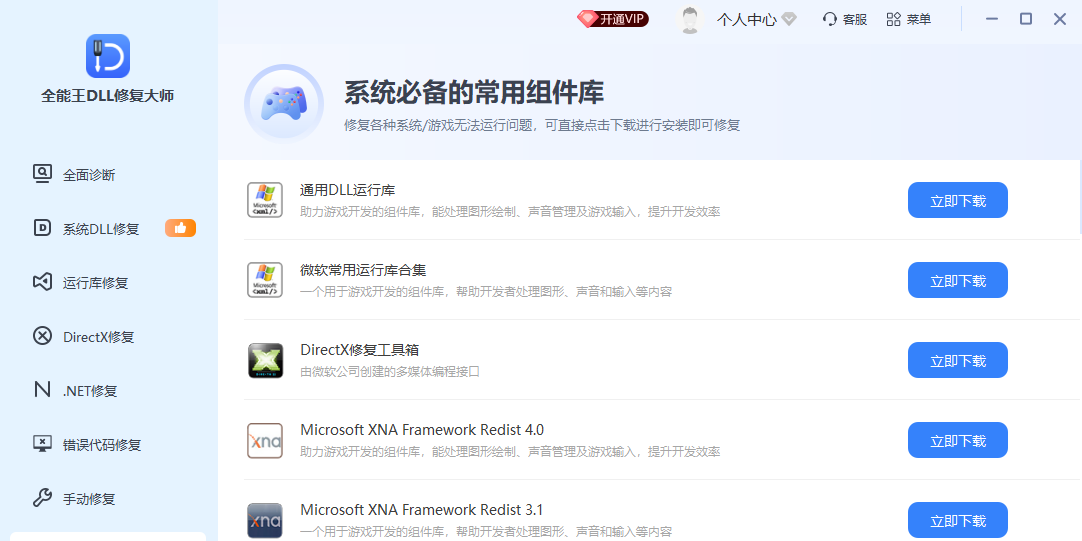Image resolution: width=1082 pixels, height=541 pixels.
Task: Click the 系统DLL修复 D icon
Action: (x=42, y=228)
